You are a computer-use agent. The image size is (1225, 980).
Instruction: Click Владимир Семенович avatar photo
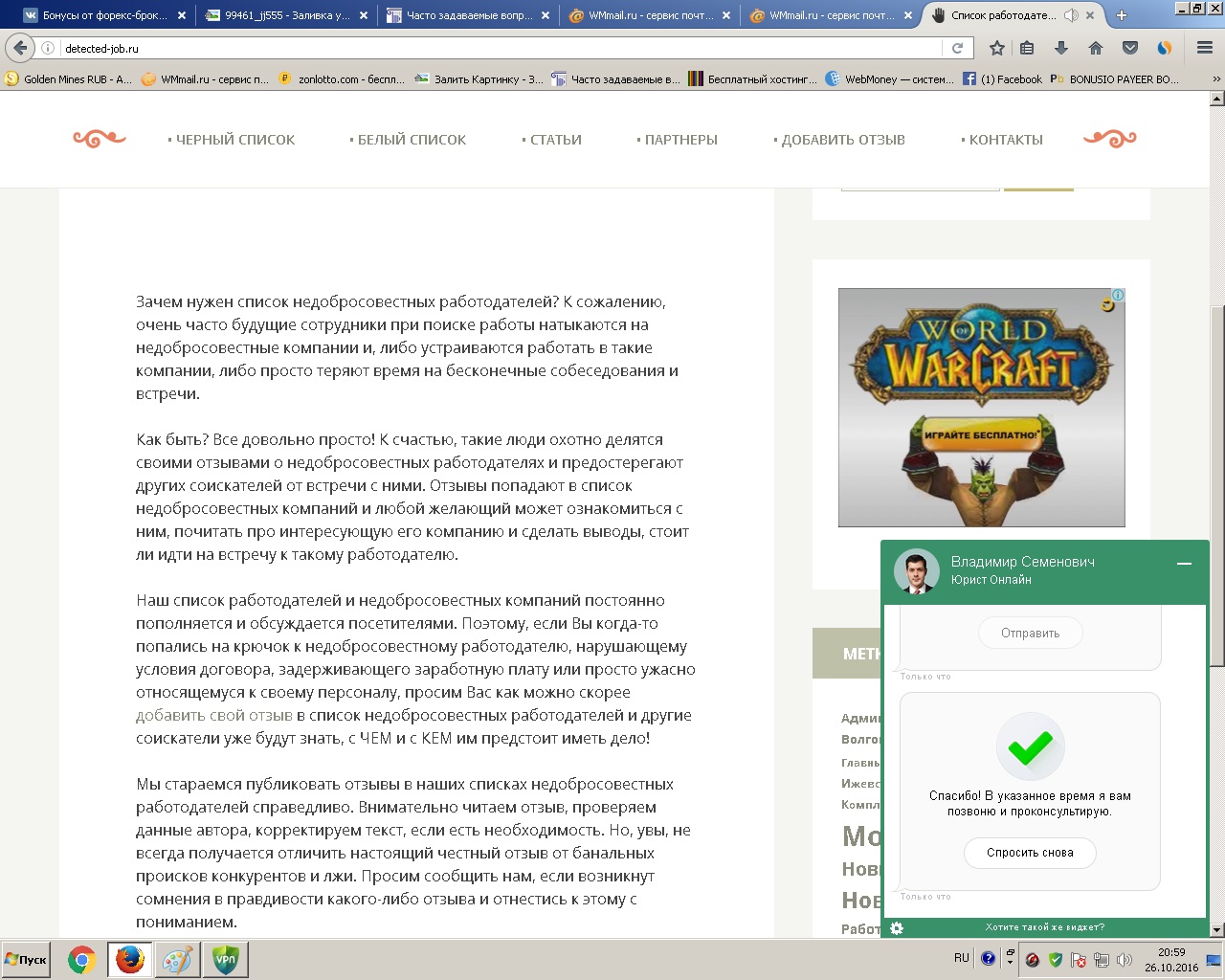[916, 571]
